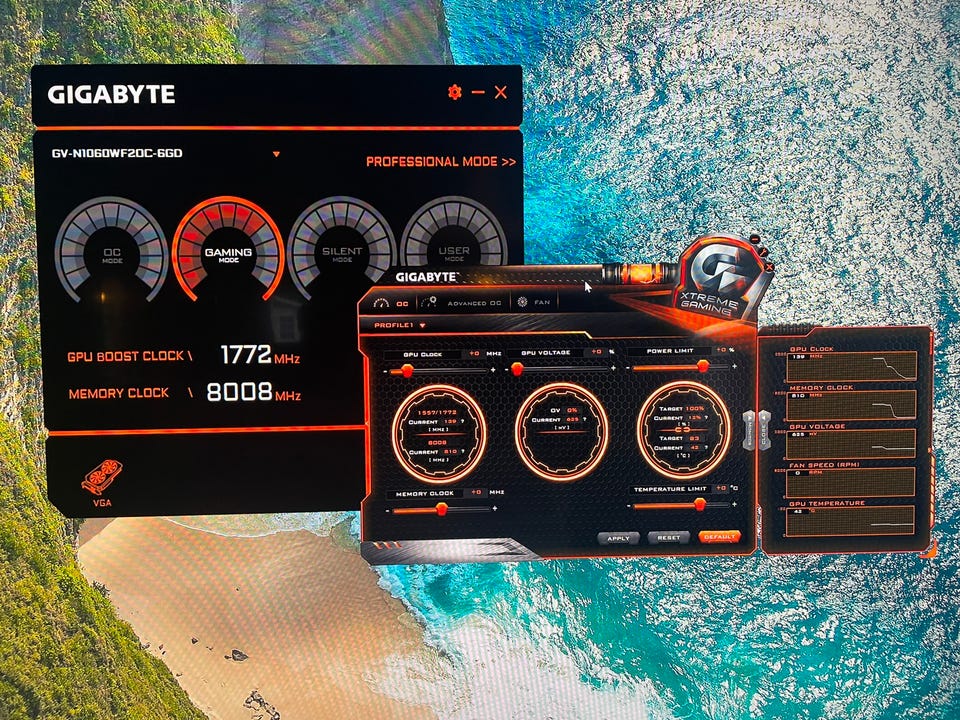Viewport: 960px width, 720px height.
Task: Click the VGA graphics card icon
Action: pyautogui.click(x=102, y=476)
